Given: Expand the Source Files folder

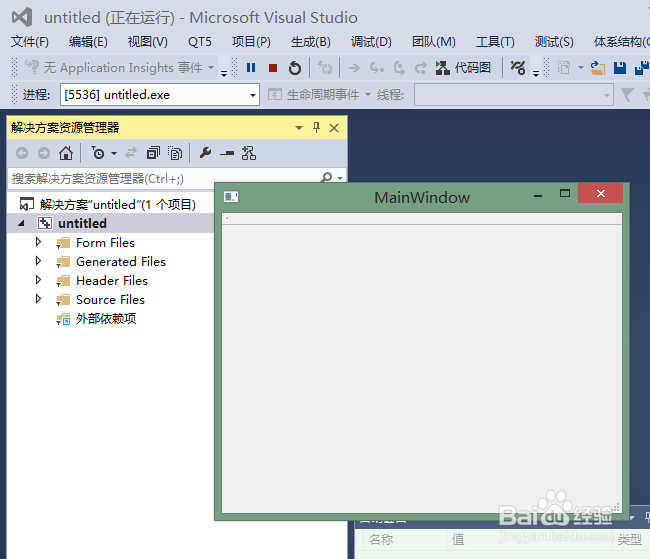Looking at the screenshot, I should pyautogui.click(x=38, y=299).
